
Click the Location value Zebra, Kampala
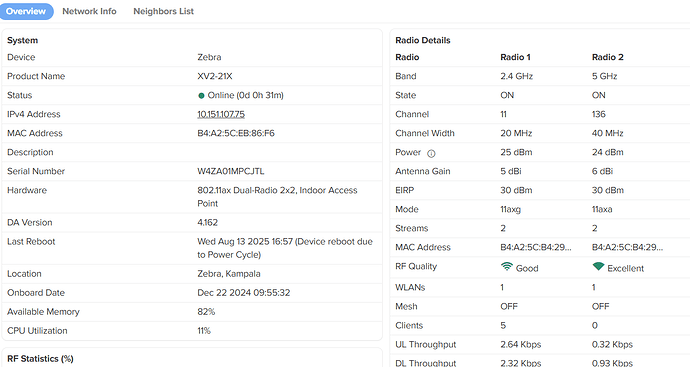229,274
